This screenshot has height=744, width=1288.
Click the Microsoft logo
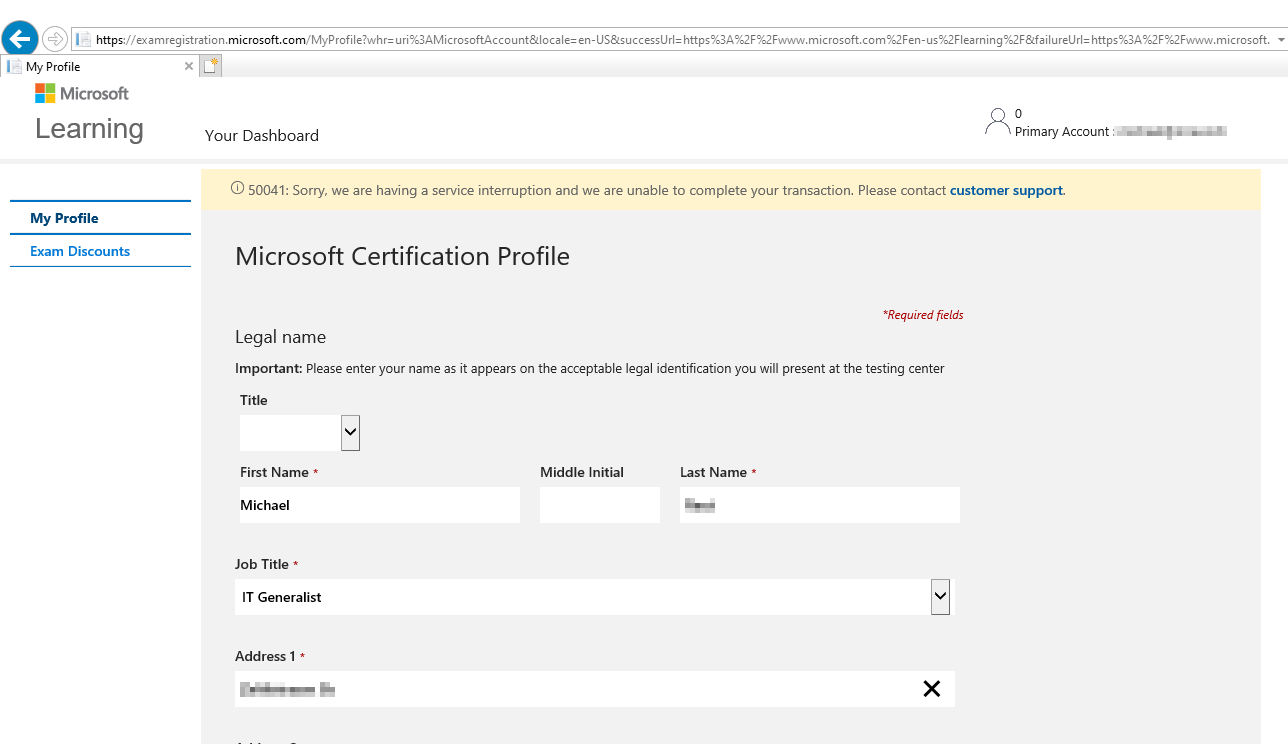click(82, 93)
